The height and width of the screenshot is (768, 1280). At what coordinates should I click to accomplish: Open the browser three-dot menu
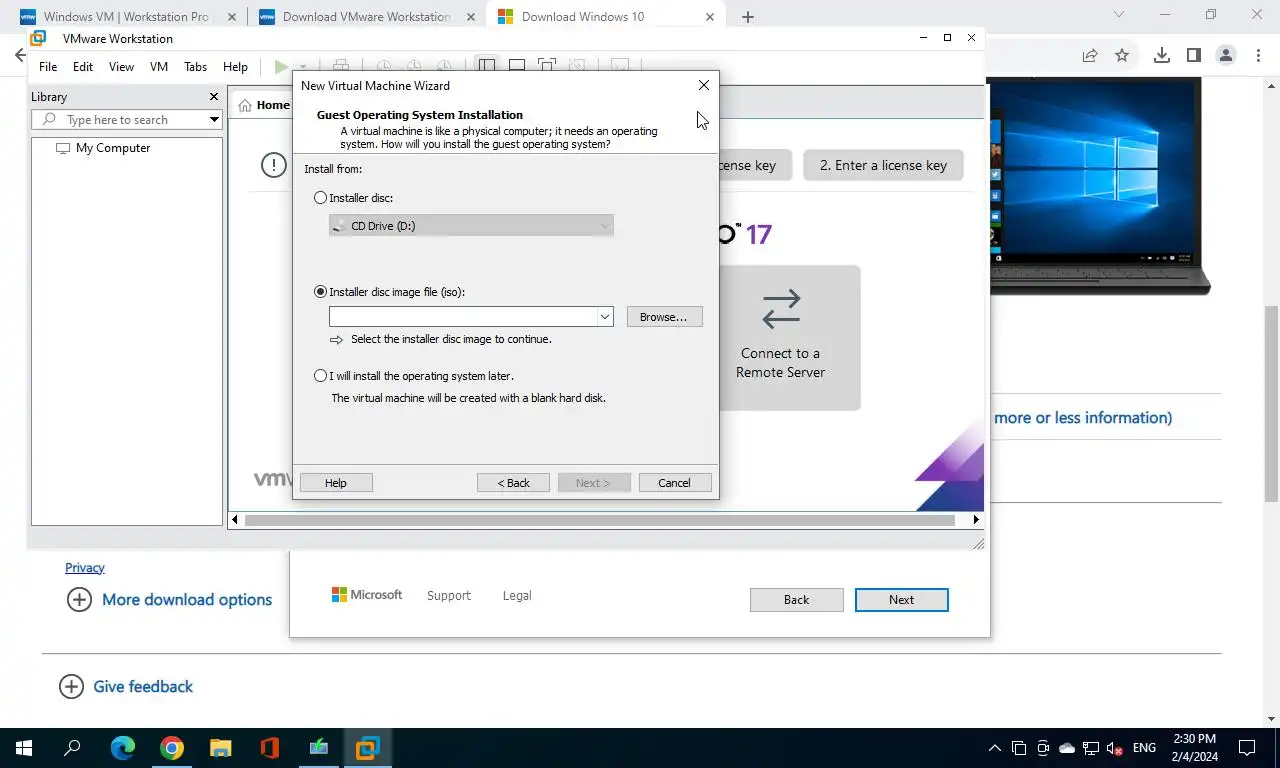(1259, 55)
